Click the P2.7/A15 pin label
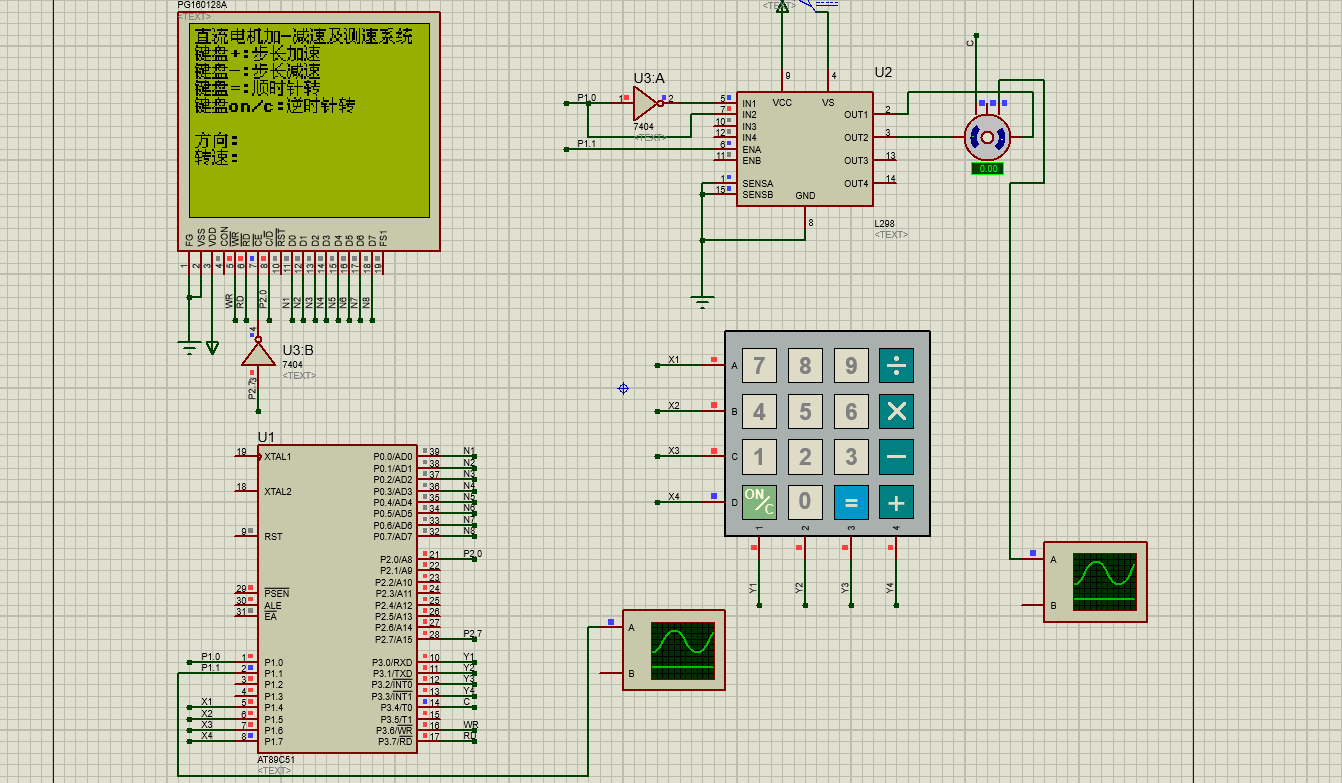The image size is (1342, 783). click(x=393, y=640)
